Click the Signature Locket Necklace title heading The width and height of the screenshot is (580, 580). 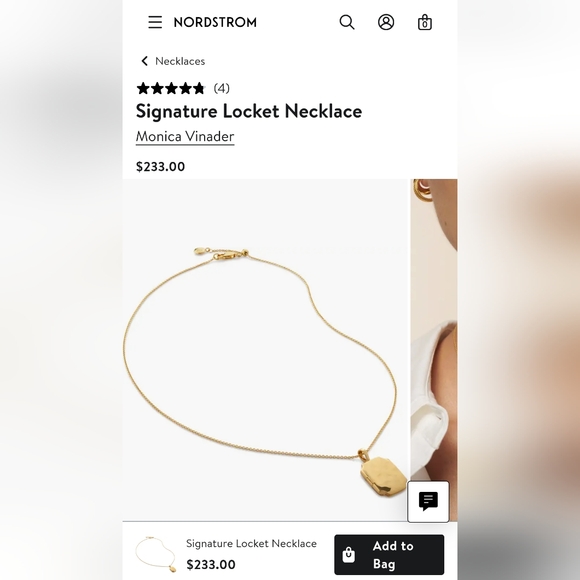click(249, 111)
